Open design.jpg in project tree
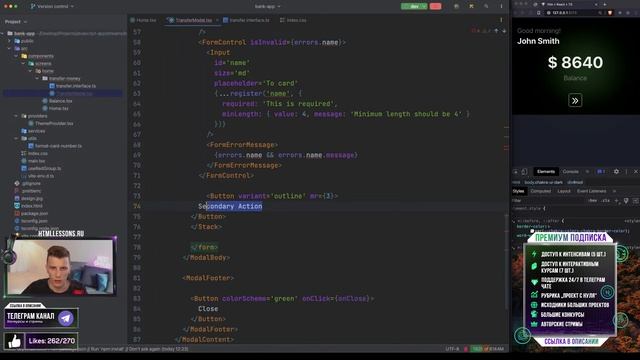The image size is (640, 360). (x=28, y=198)
